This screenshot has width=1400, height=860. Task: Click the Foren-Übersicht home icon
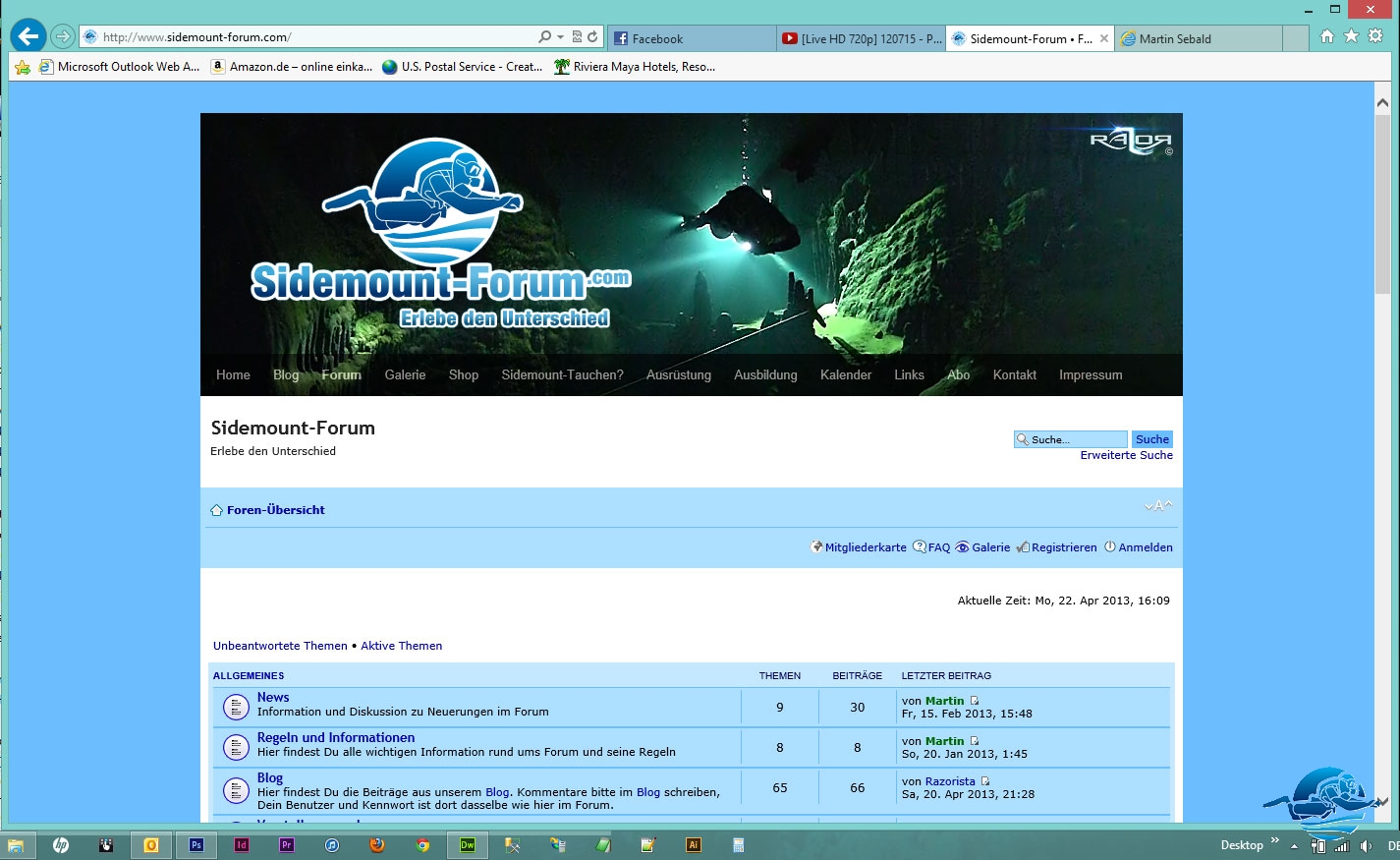(216, 510)
